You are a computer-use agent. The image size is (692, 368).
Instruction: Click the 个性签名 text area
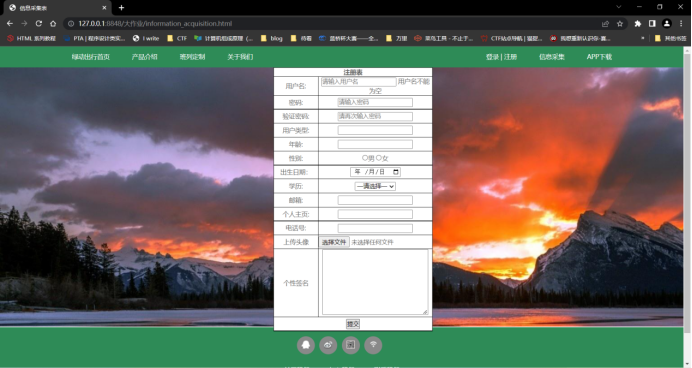tap(375, 282)
